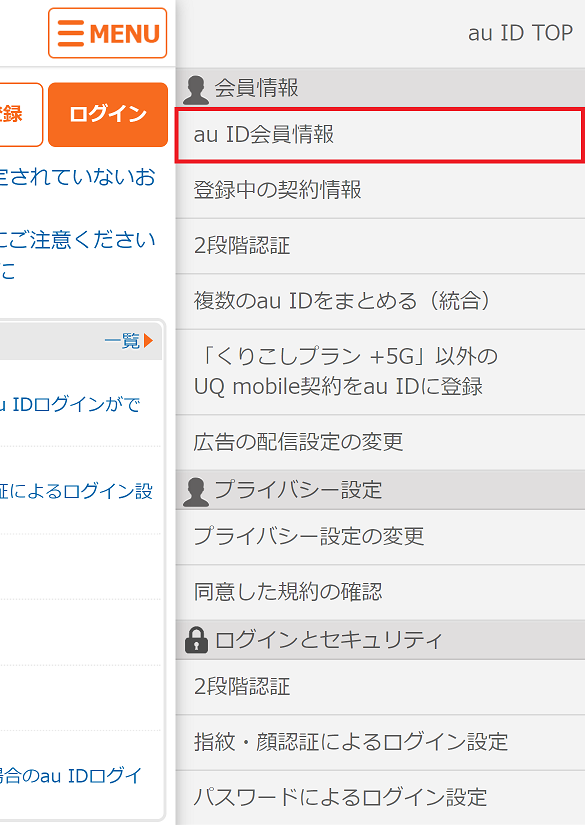Screen dimensions: 585x825
Task: Open 登録中の契約情報 menu item
Action: [x=380, y=190]
